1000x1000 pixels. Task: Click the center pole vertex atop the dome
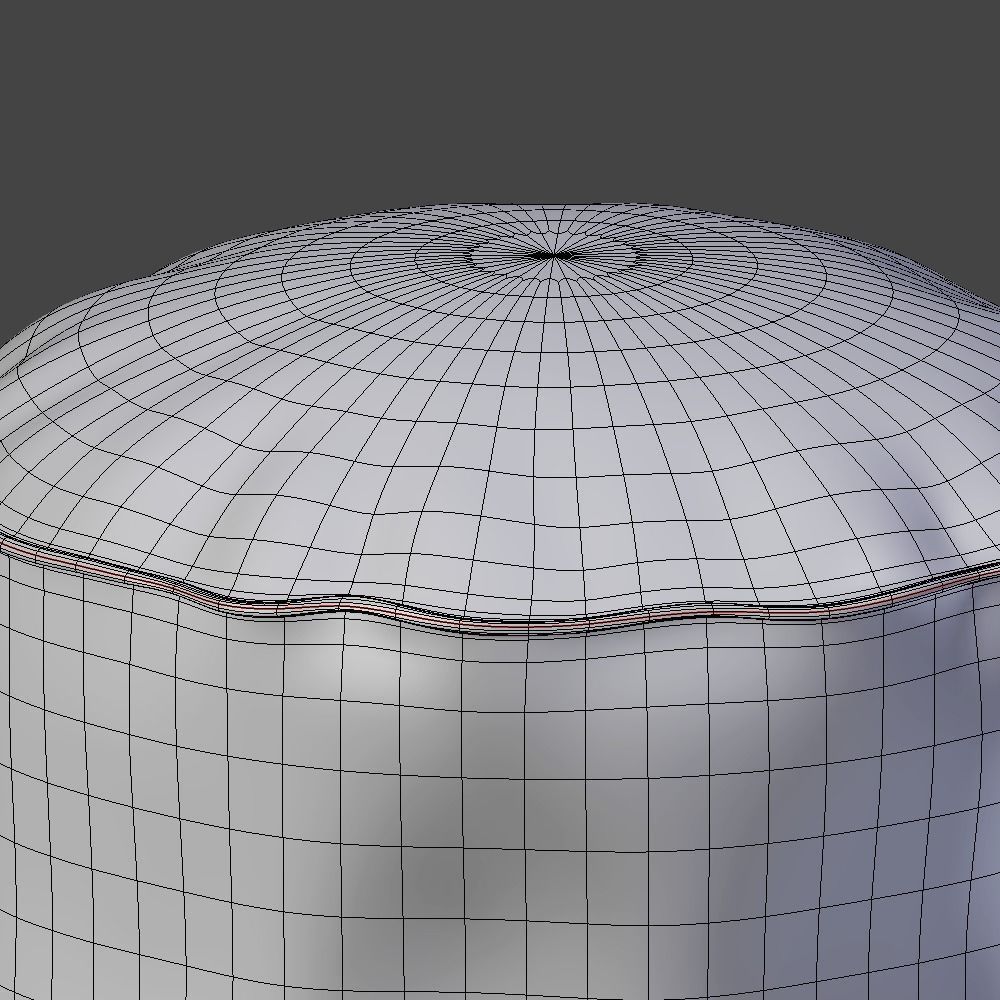[554, 255]
